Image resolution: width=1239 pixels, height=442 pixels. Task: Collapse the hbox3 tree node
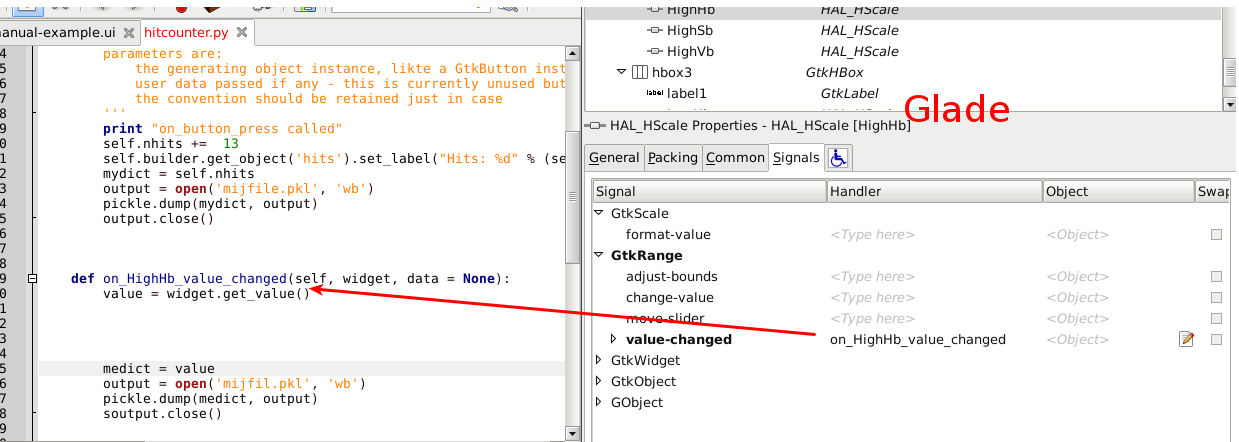point(622,72)
